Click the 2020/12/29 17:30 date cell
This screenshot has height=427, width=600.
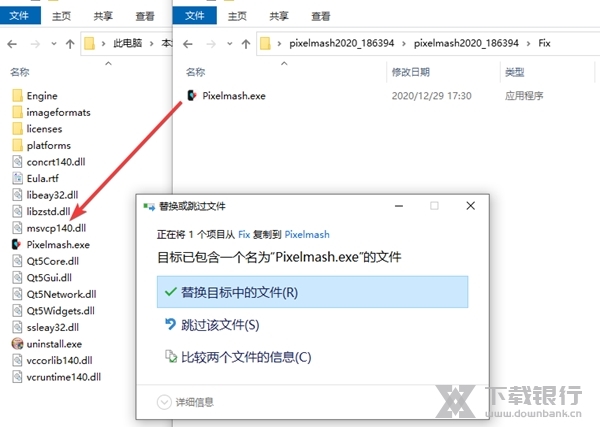(x=431, y=96)
